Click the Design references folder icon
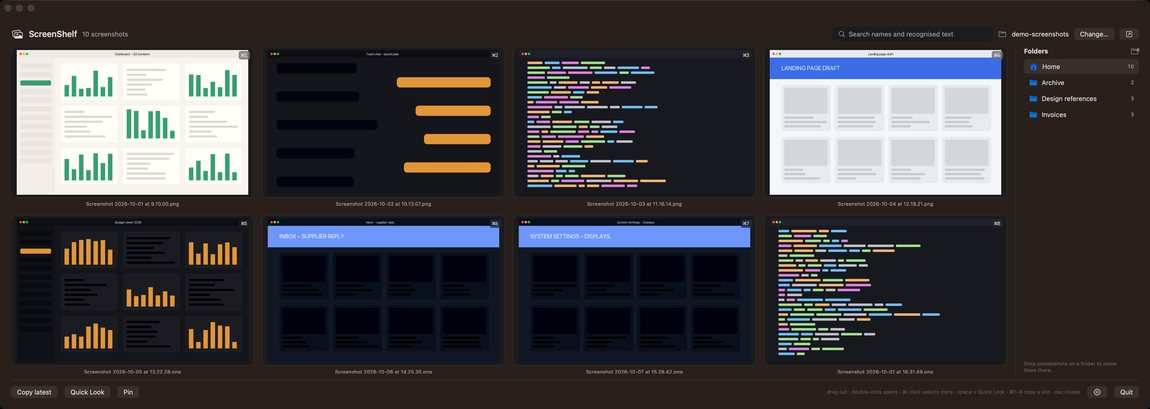Viewport: 1150px width, 409px height. [1033, 99]
